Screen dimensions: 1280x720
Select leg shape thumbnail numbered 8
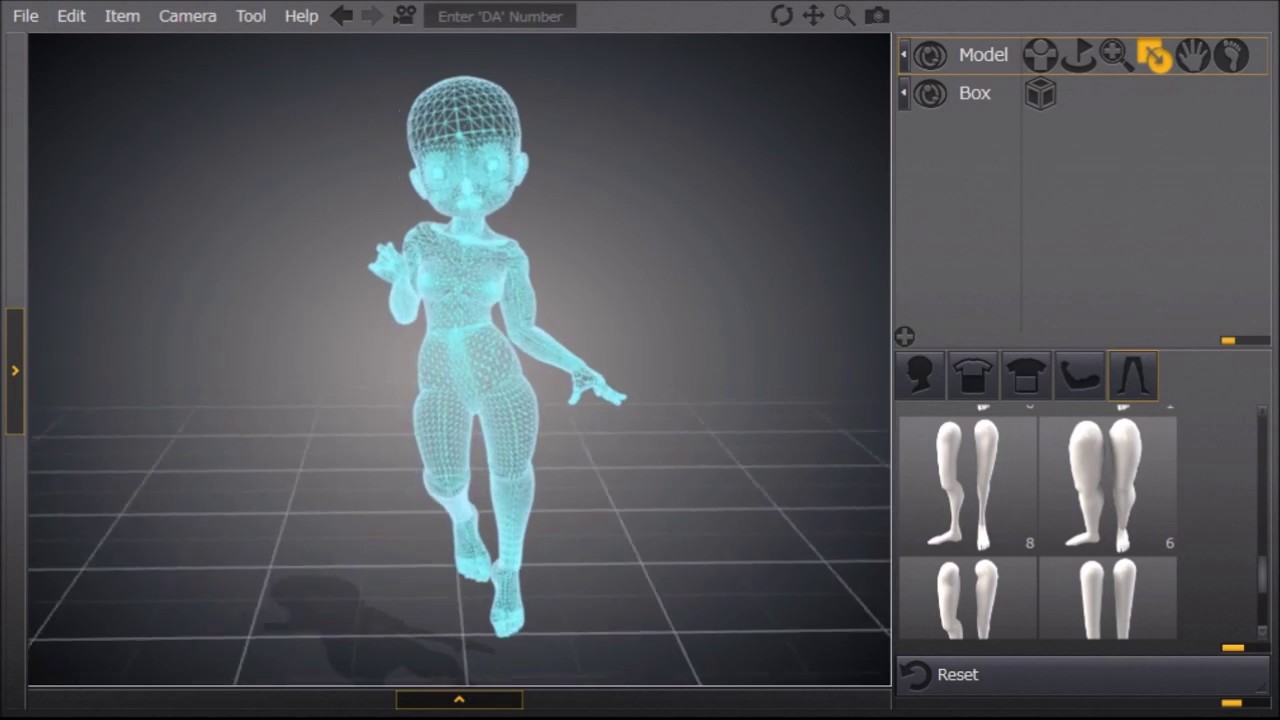tap(968, 484)
